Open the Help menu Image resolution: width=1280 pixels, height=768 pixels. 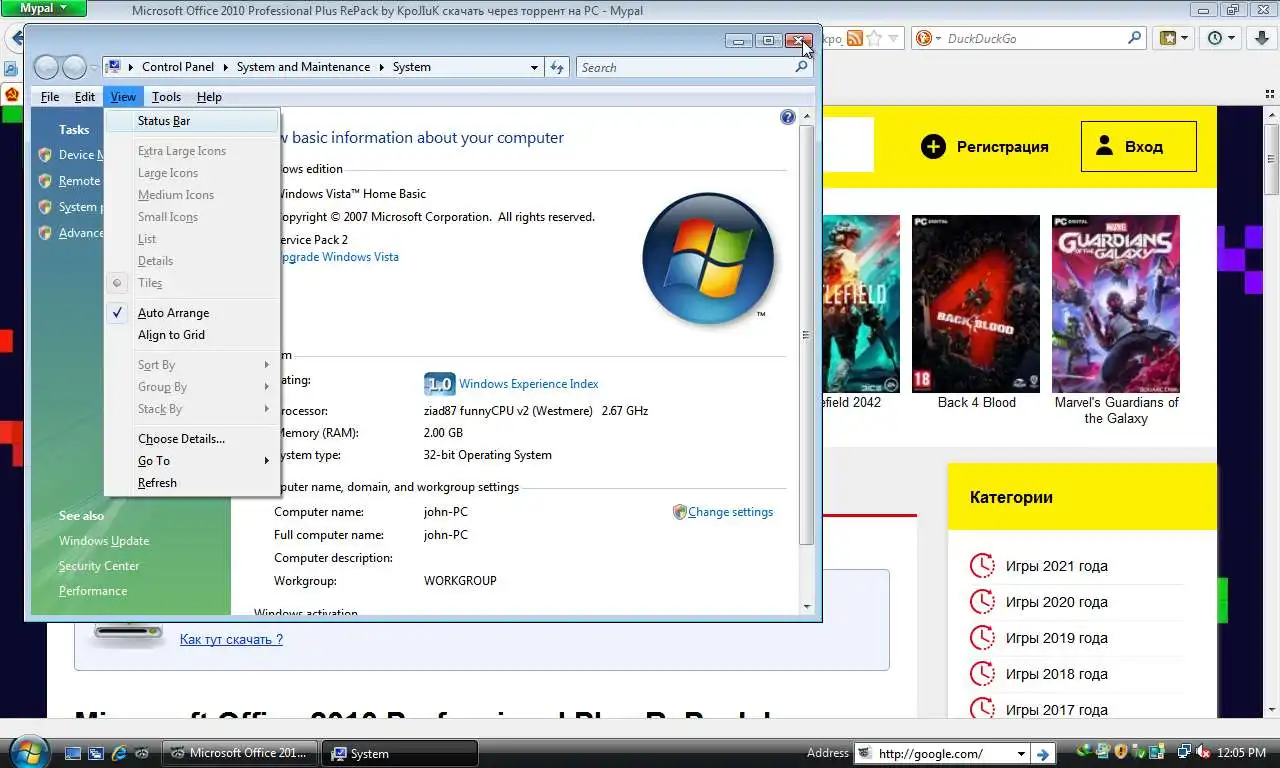[x=209, y=97]
